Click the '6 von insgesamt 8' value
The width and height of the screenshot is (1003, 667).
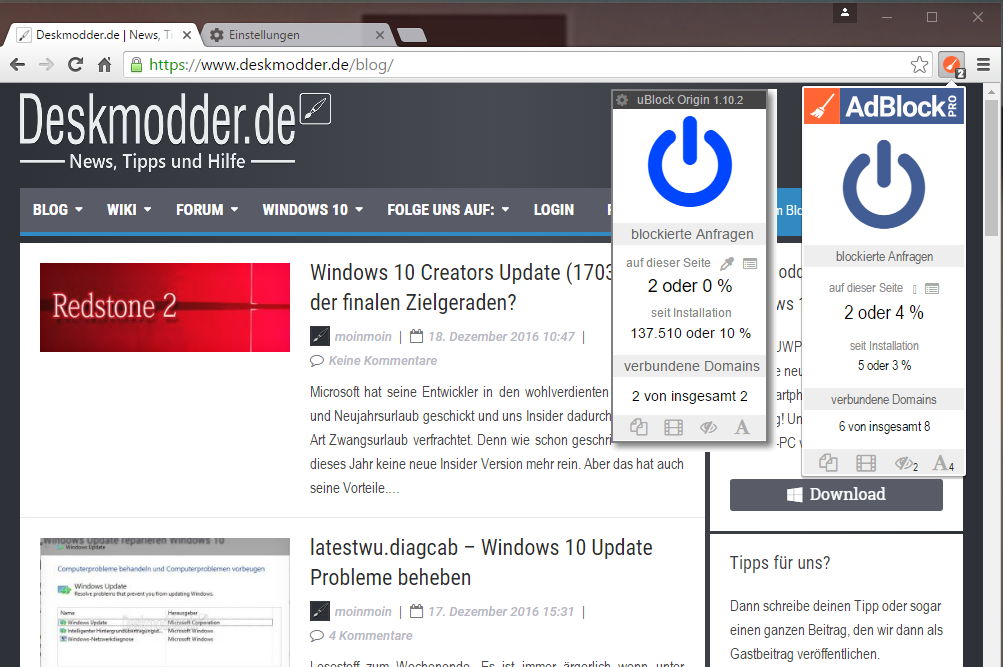[884, 427]
